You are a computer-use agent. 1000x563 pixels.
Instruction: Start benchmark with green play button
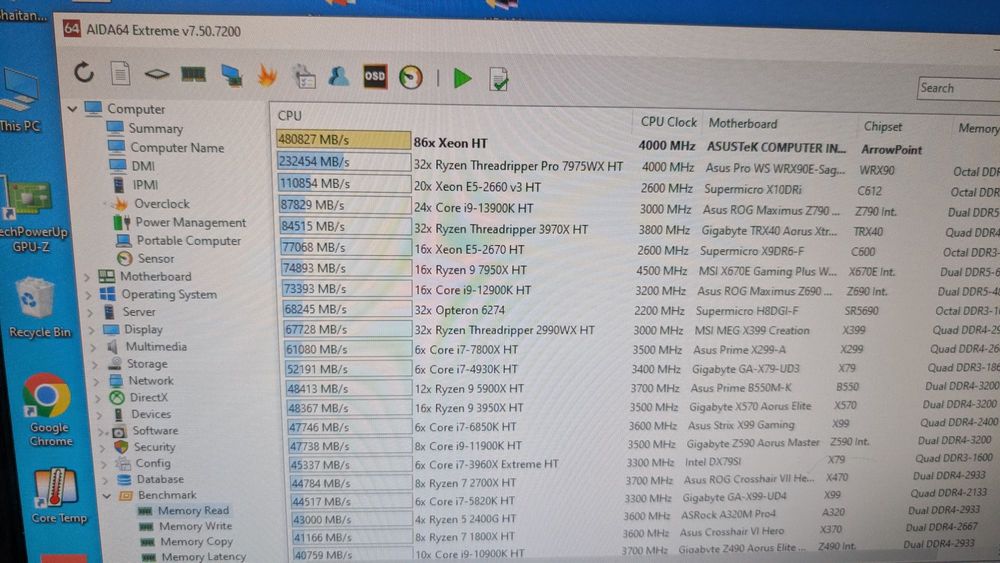(462, 78)
